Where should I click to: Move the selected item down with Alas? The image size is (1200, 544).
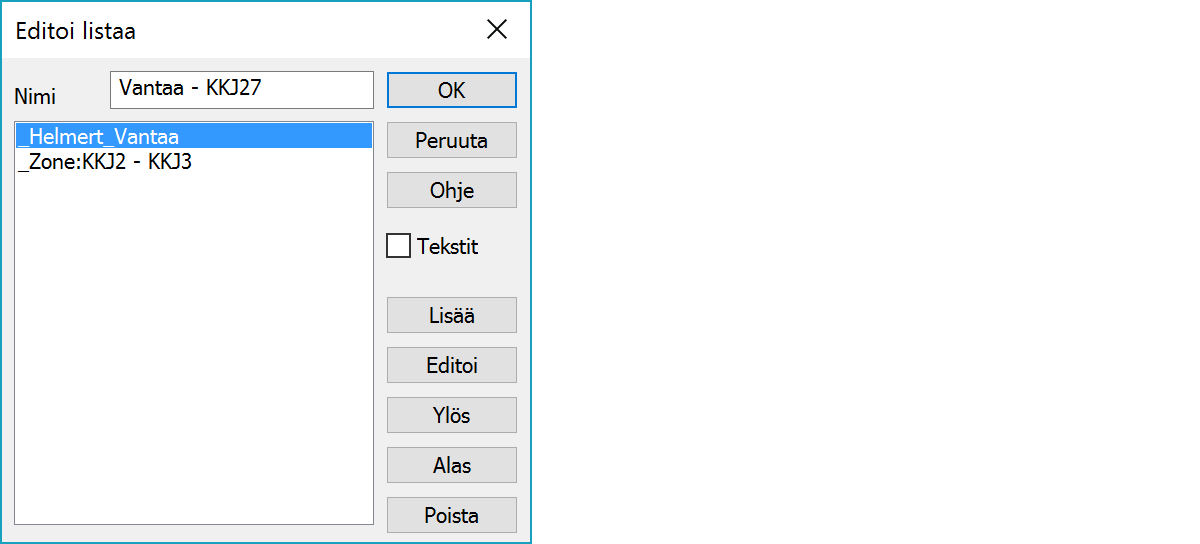click(x=451, y=465)
